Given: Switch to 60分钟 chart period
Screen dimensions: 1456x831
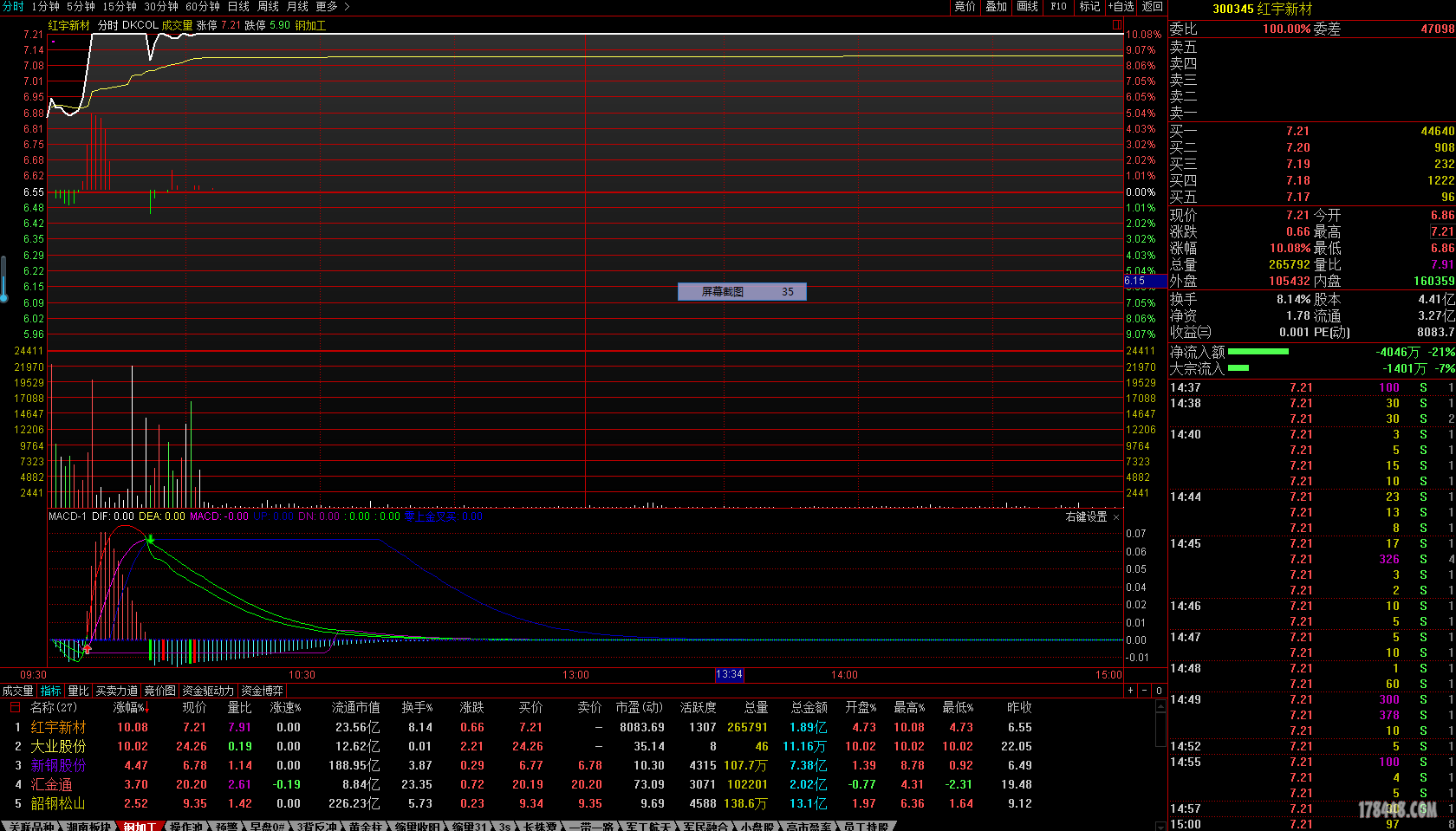Looking at the screenshot, I should point(203,6).
